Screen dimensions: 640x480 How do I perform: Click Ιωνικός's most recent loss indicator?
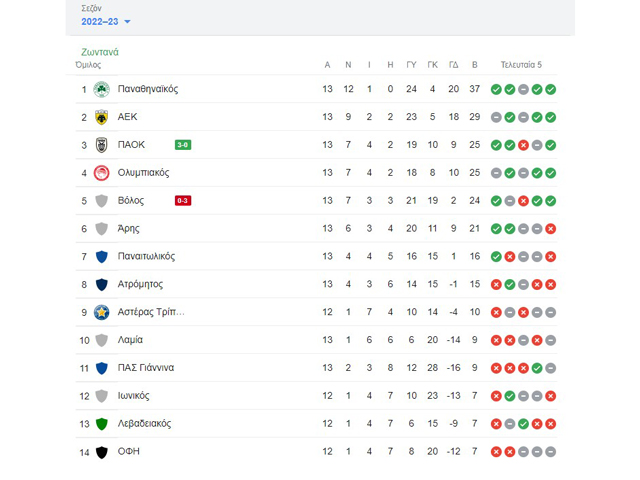tap(551, 396)
